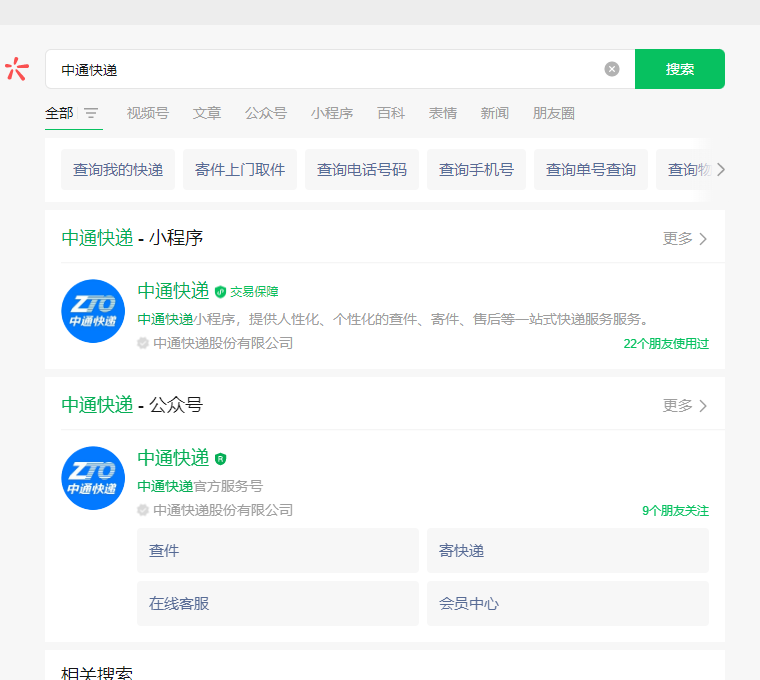Expand 更多 for the 小程序 section

pyautogui.click(x=685, y=239)
